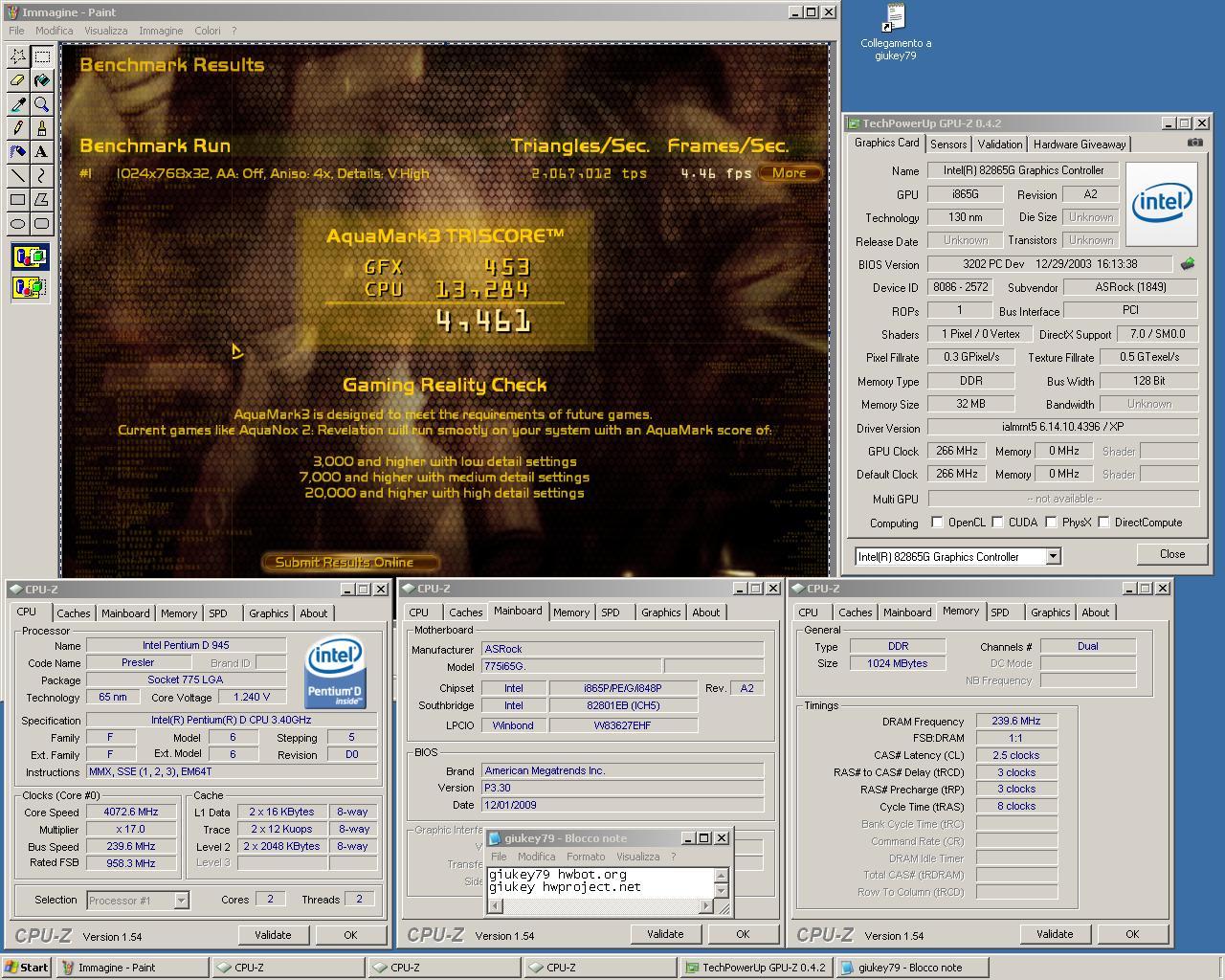Click OK in the Memory CPU-Z window
Viewport: 1225px width, 980px height.
[x=1132, y=934]
